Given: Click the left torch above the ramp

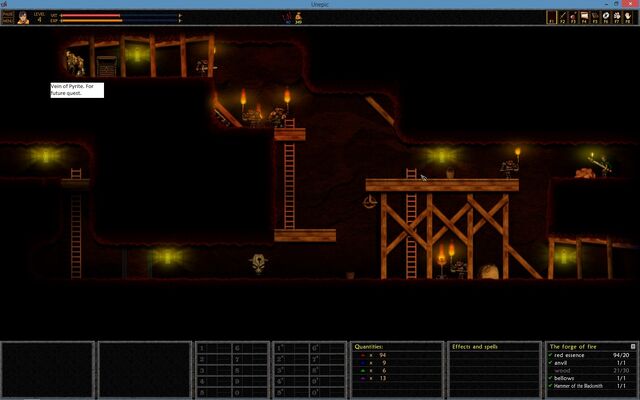Looking at the screenshot, I should [244, 99].
